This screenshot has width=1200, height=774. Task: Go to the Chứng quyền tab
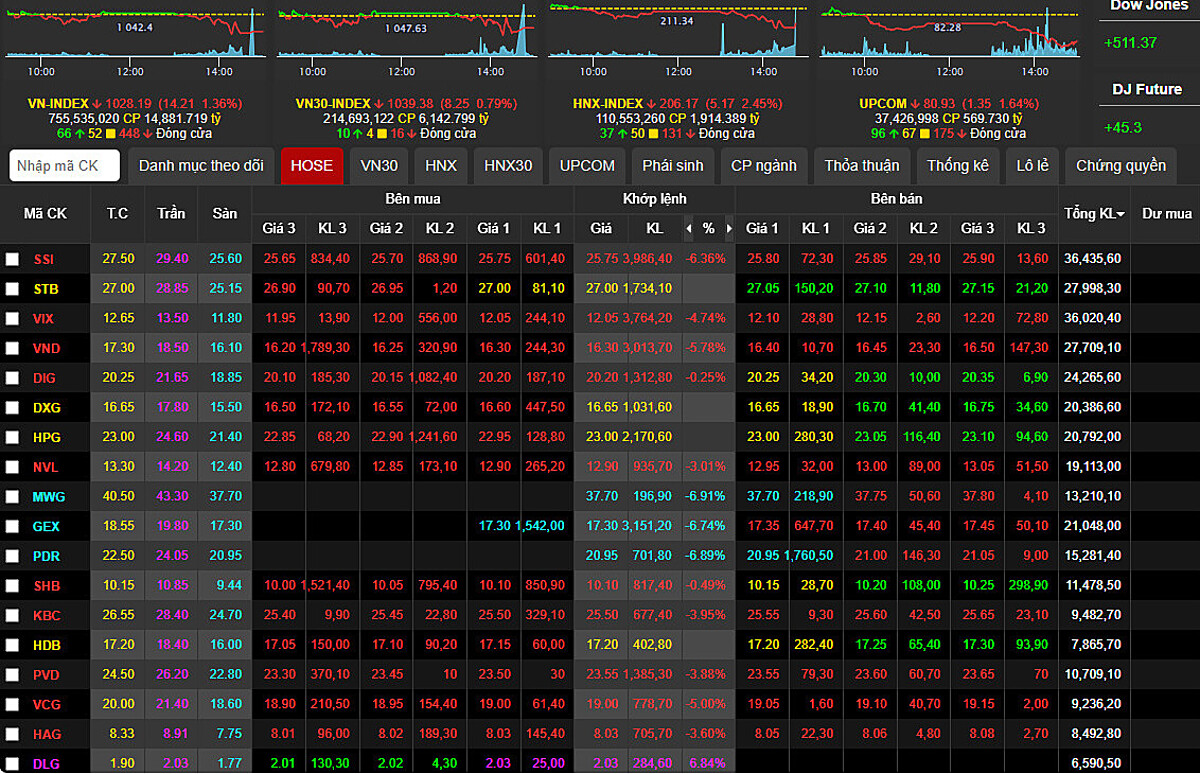(1121, 166)
